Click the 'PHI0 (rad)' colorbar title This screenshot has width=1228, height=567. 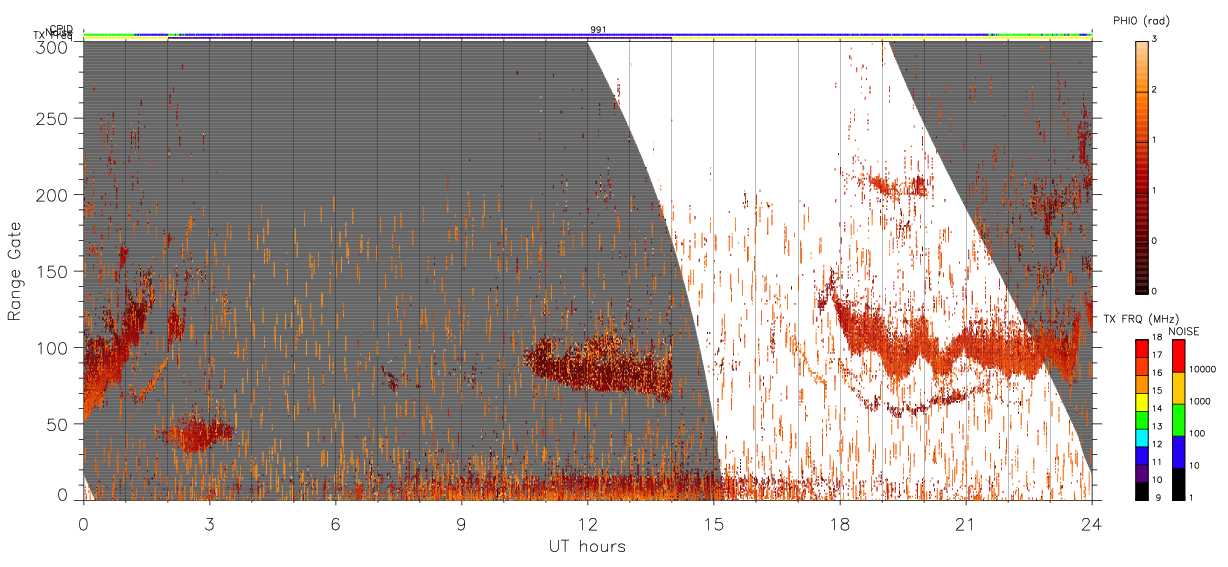[x=1141, y=20]
